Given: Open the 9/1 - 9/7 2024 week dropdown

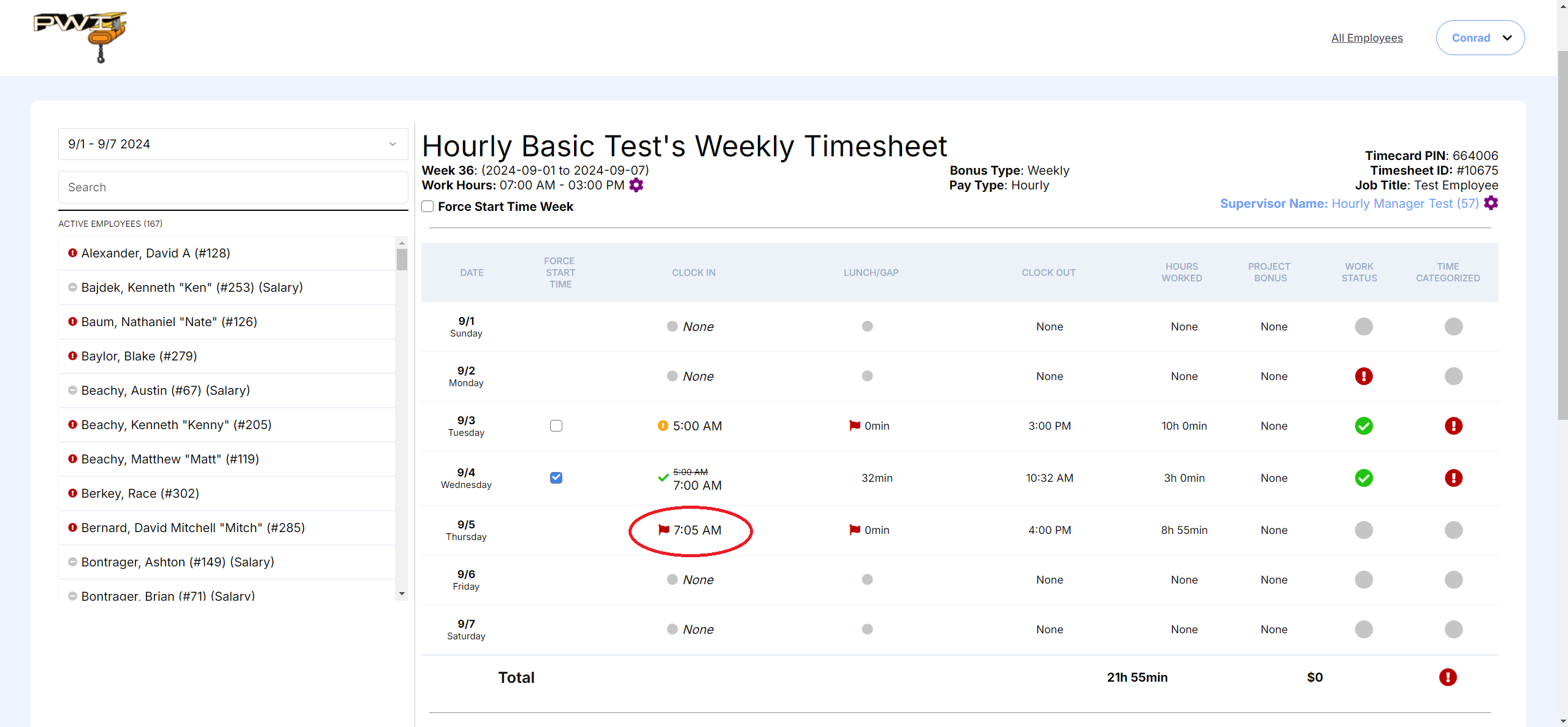Looking at the screenshot, I should (x=232, y=144).
